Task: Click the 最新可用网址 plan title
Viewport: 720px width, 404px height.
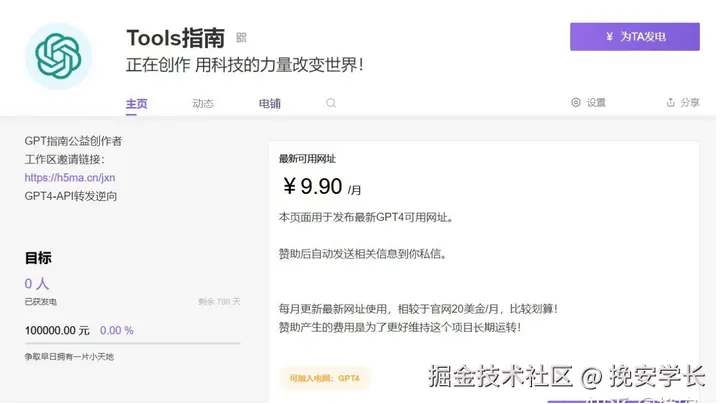Action: pyautogui.click(x=307, y=159)
